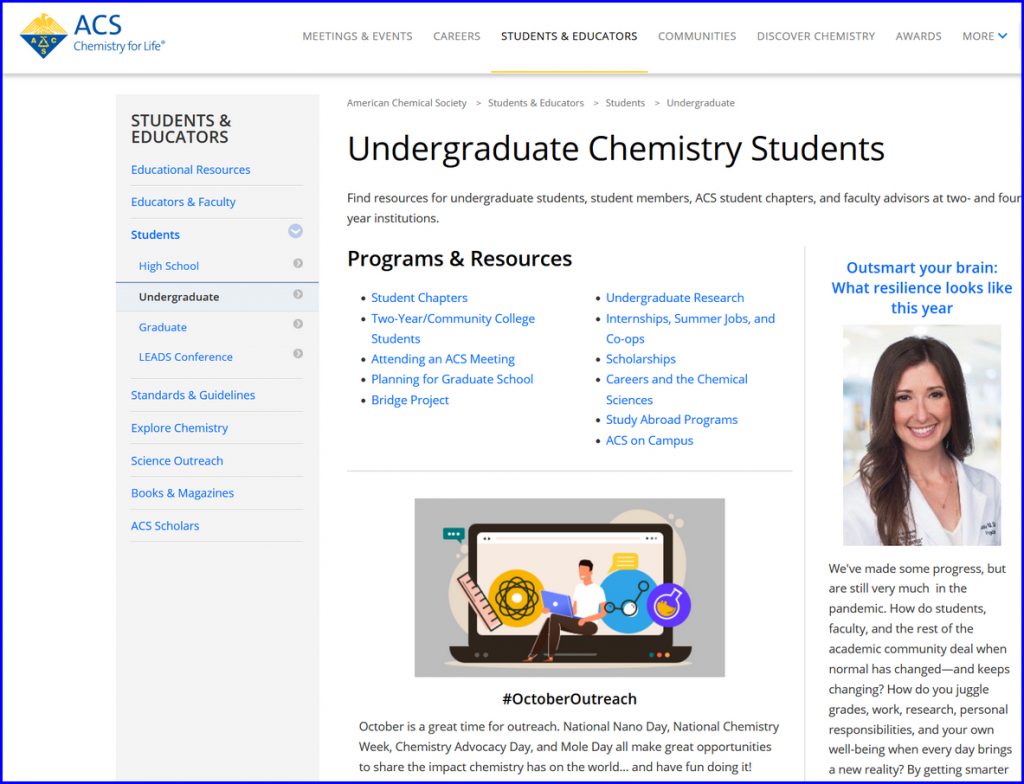Click the arrow icon beside Undergraduate
Screen dimensions: 1024x784
298,295
